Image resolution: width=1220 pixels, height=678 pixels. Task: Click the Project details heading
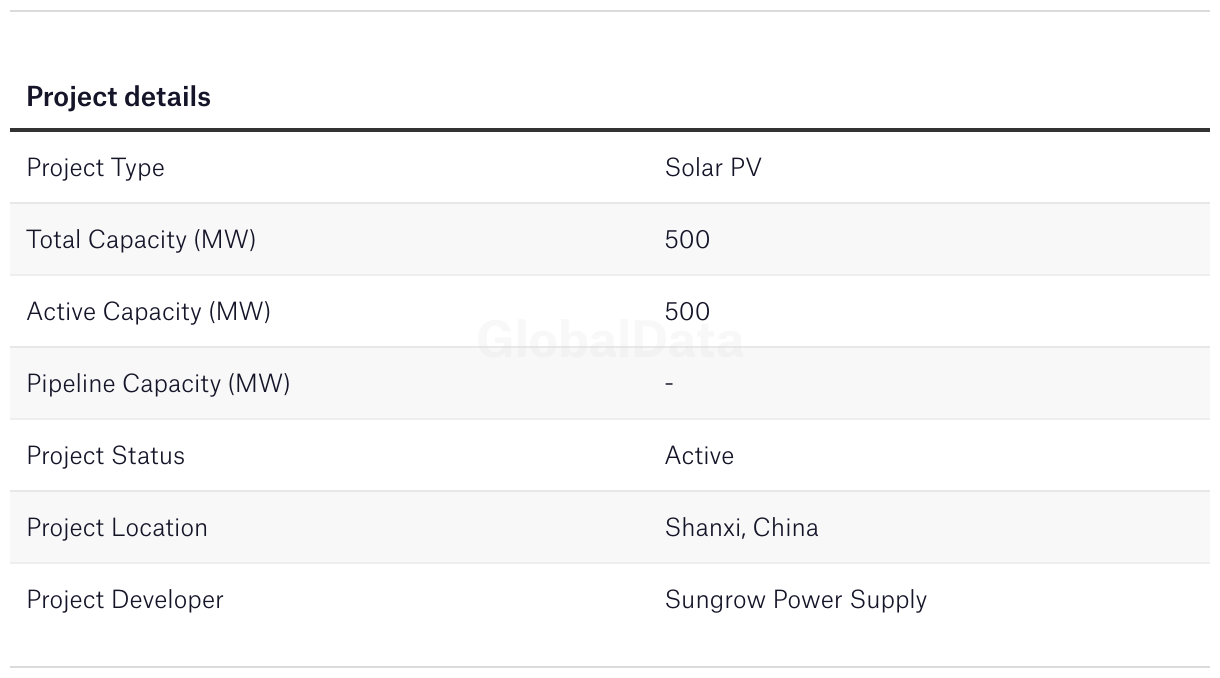[x=118, y=97]
